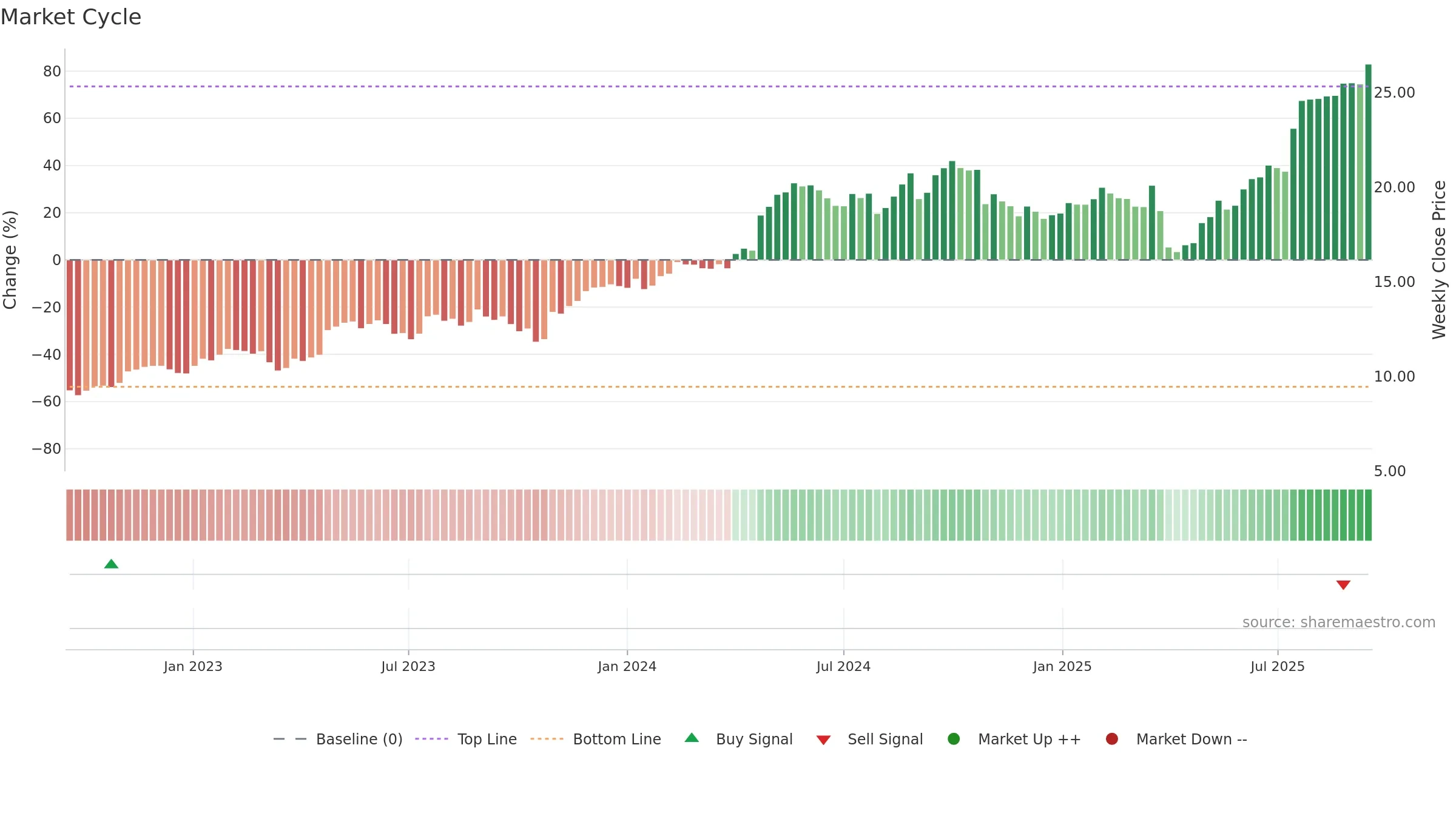Click the darkest green heat strip cell at right end
The image size is (1456, 819).
pyautogui.click(x=1368, y=515)
